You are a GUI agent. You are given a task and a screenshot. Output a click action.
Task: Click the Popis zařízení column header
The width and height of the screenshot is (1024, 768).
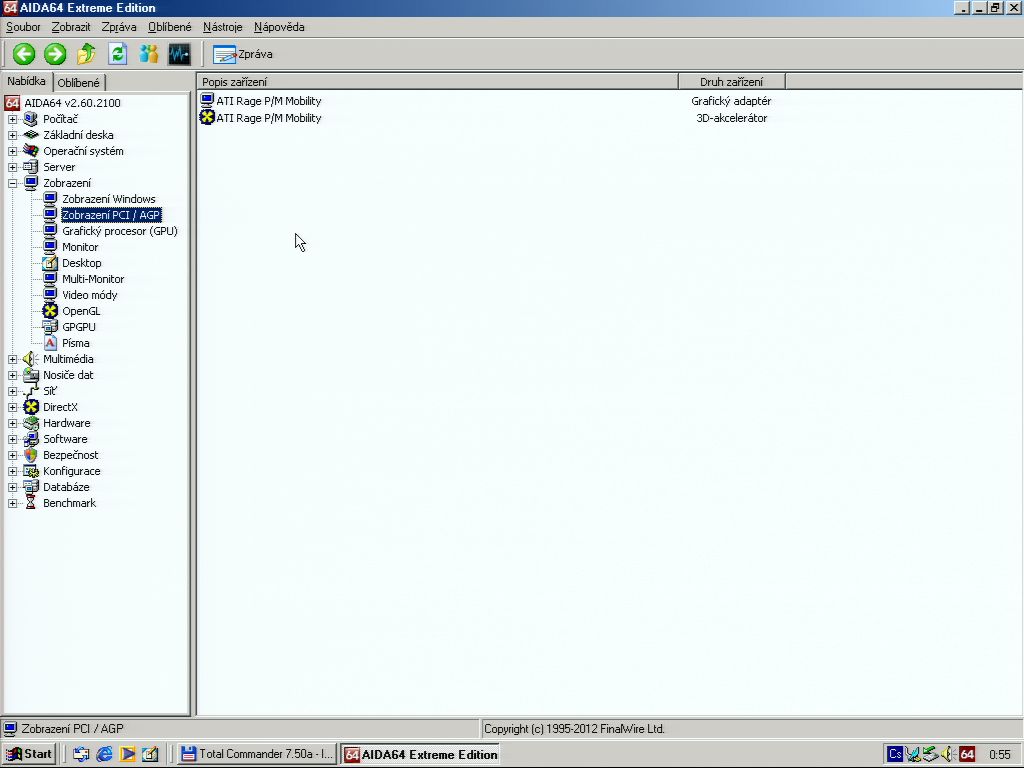pos(438,82)
